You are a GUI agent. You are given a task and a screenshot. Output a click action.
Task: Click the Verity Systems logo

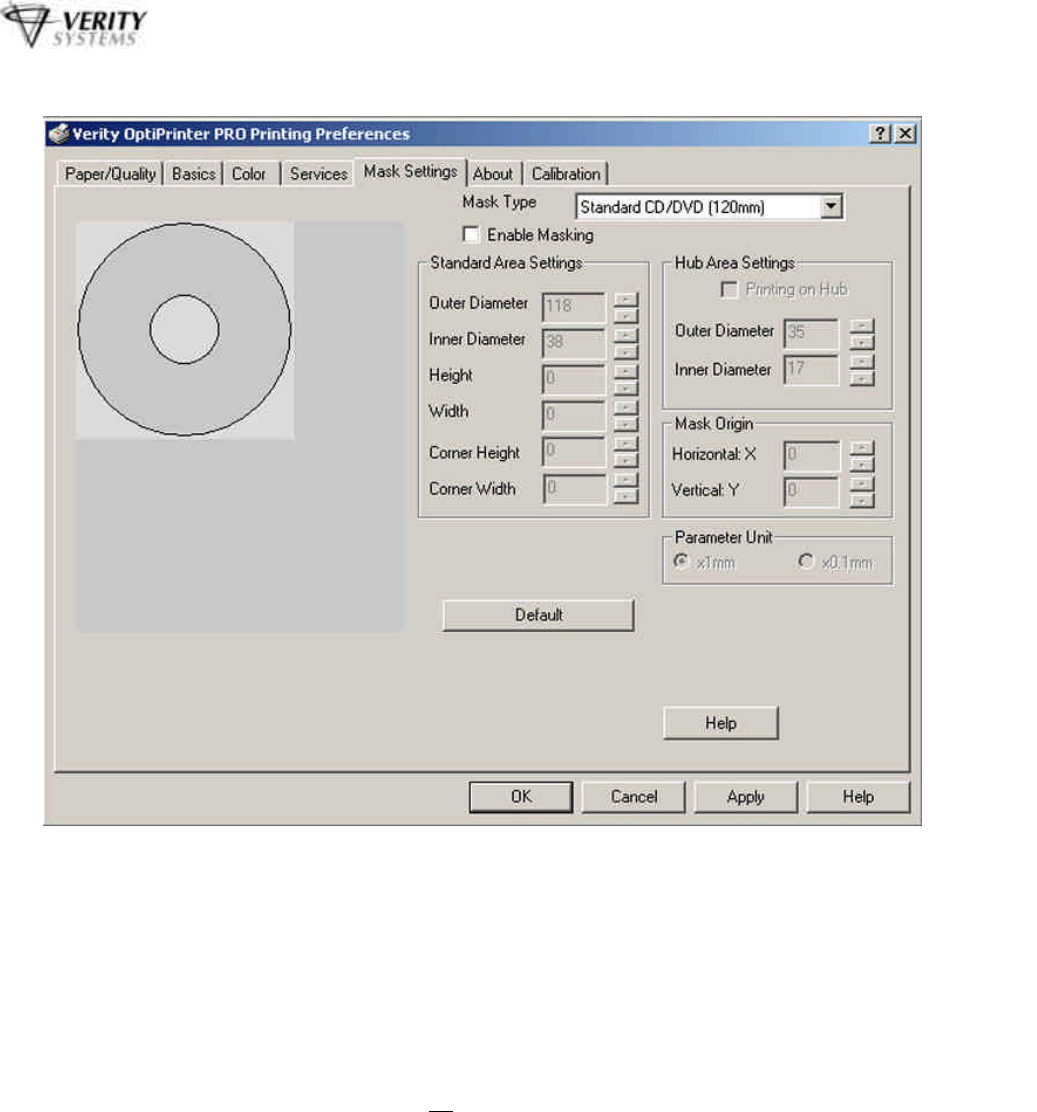[x=74, y=26]
